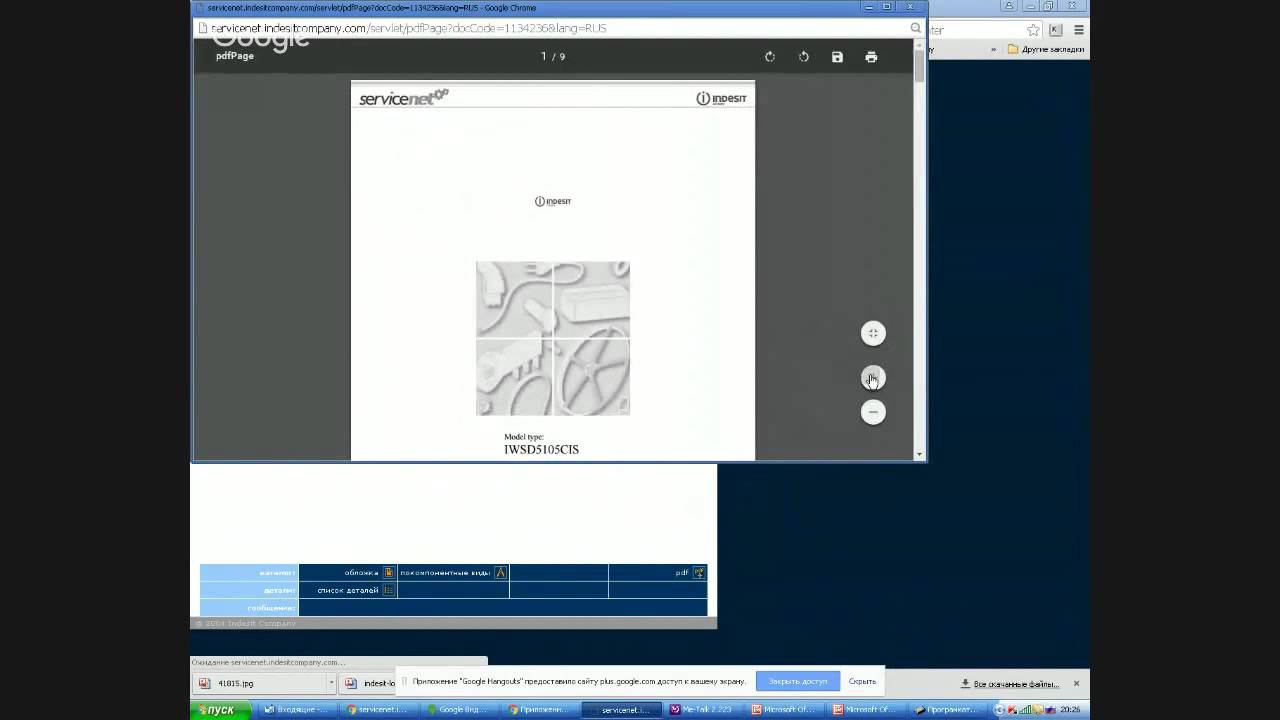The image size is (1280, 720).
Task: Open the Chrome menu in the background window
Action: tap(1079, 30)
